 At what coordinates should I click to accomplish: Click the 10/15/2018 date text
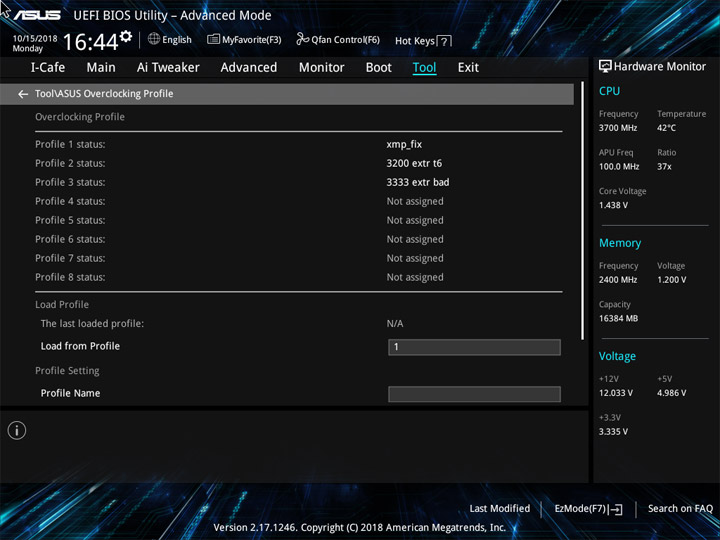click(35, 39)
